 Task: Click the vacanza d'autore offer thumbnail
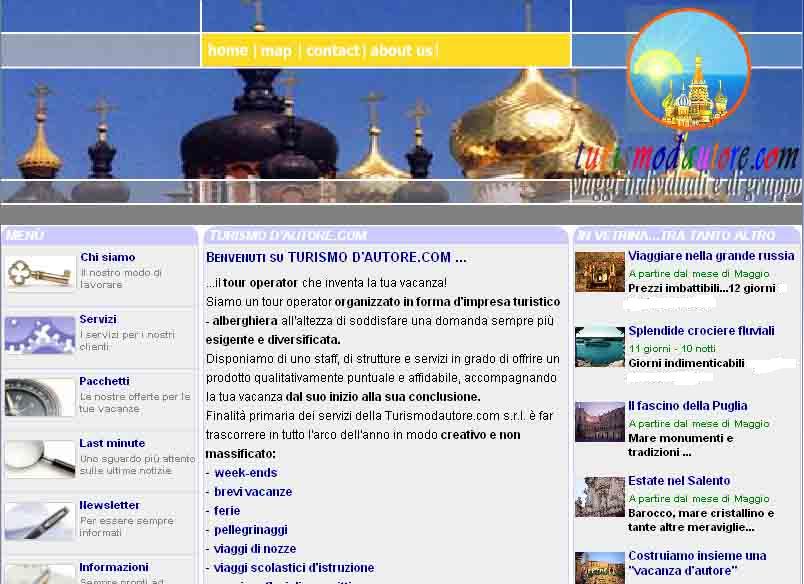coord(599,568)
